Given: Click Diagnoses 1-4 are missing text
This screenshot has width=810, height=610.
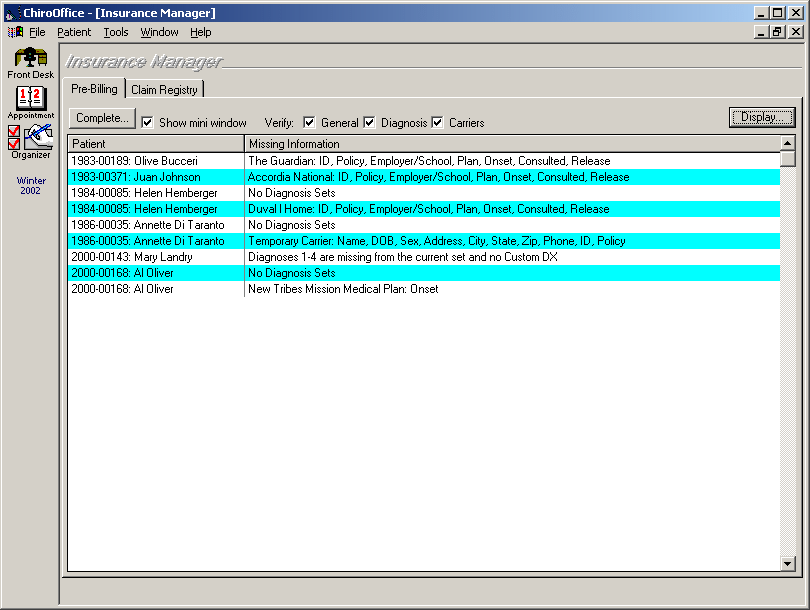Looking at the screenshot, I should click(403, 257).
